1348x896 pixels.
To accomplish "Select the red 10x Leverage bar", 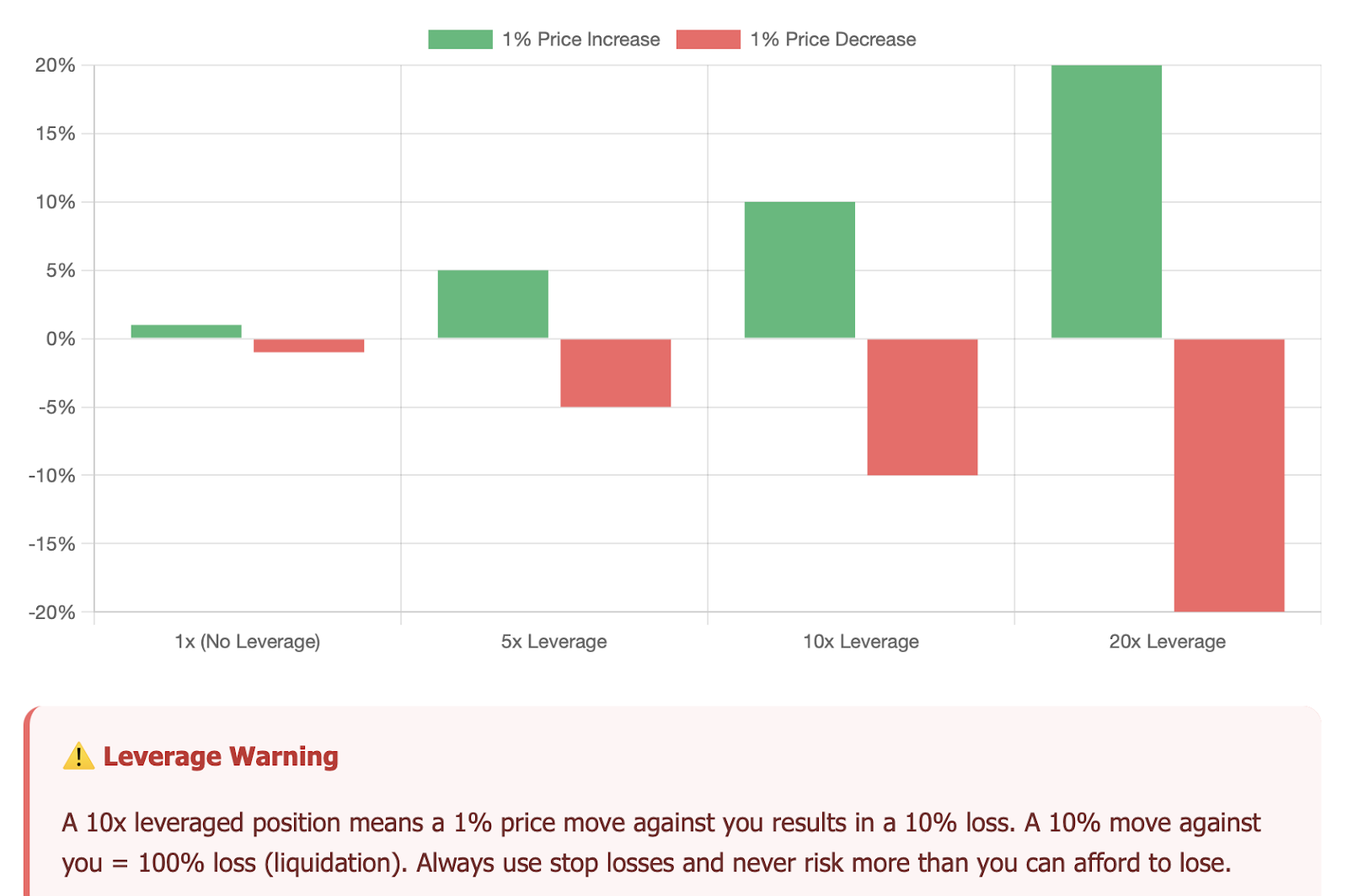I will pyautogui.click(x=922, y=407).
